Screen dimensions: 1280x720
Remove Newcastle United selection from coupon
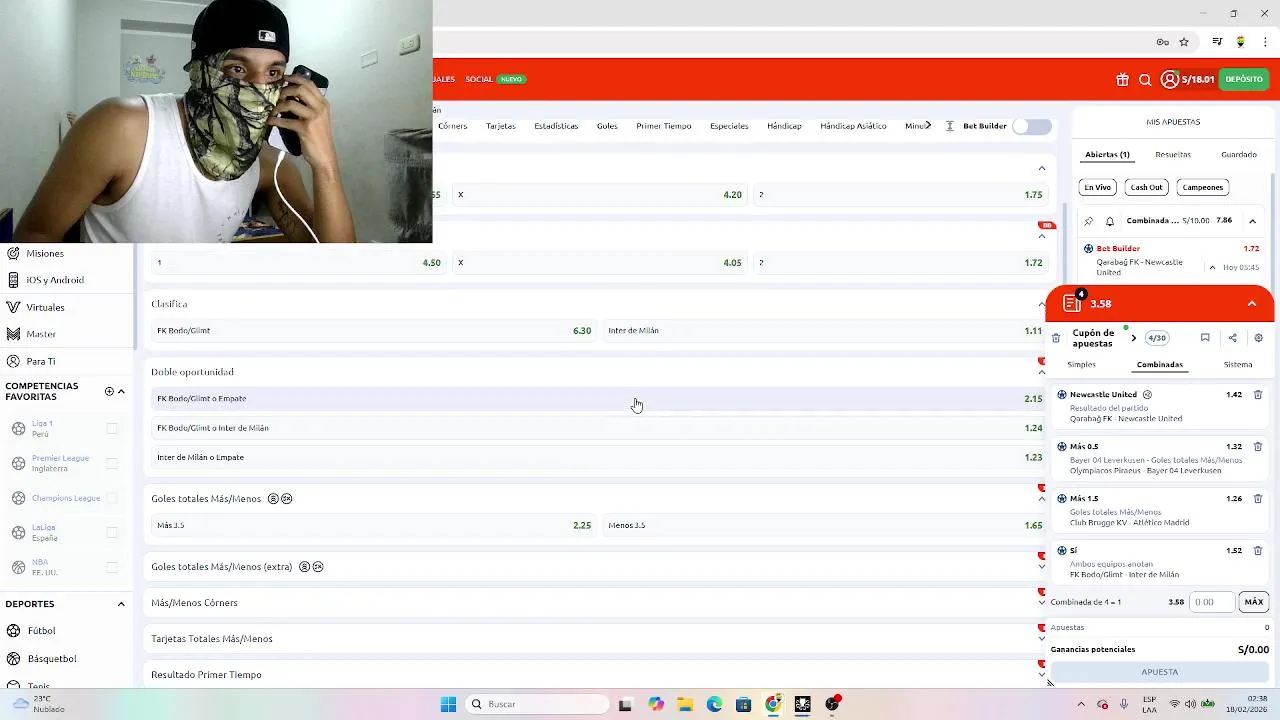point(1258,395)
